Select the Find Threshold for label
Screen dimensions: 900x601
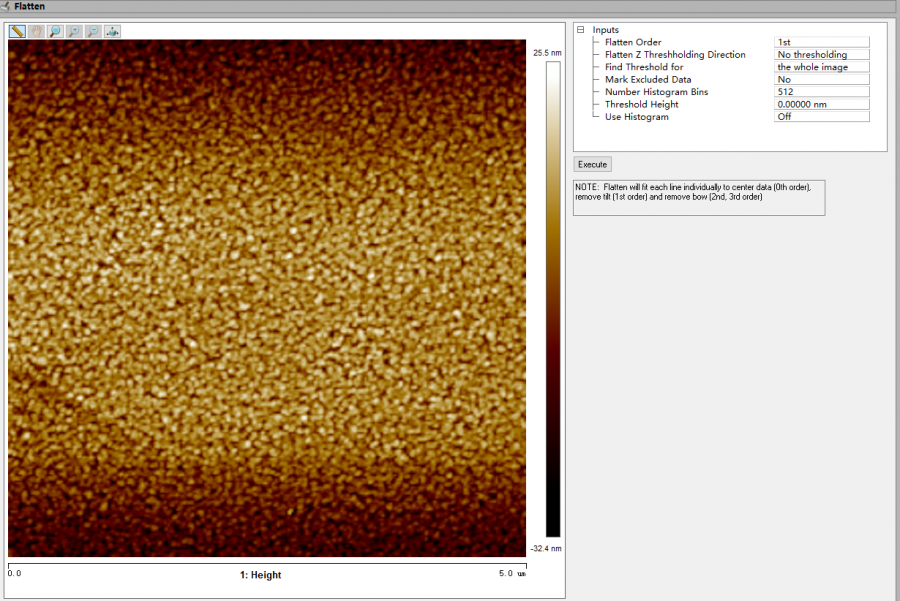click(x=644, y=67)
